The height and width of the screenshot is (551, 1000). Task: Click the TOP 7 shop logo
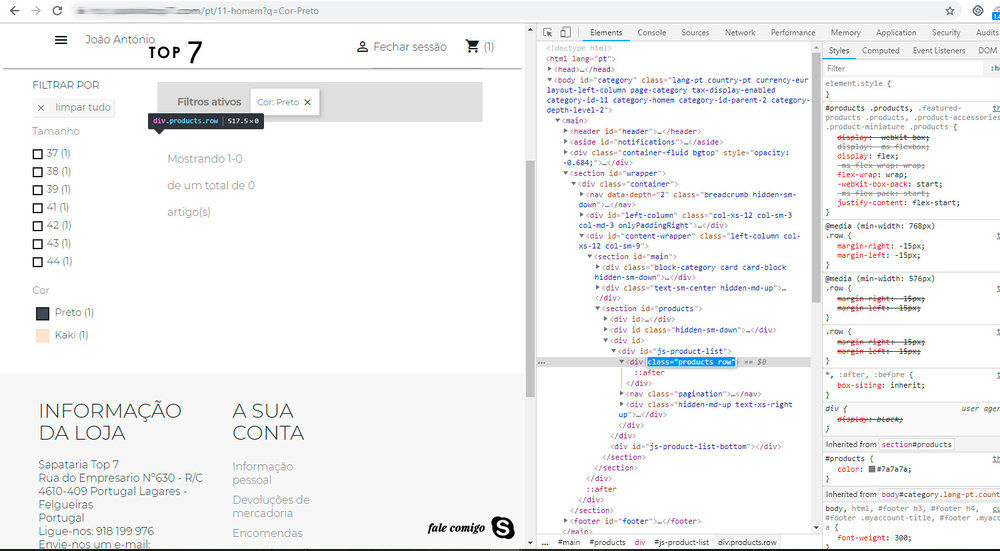coord(175,52)
